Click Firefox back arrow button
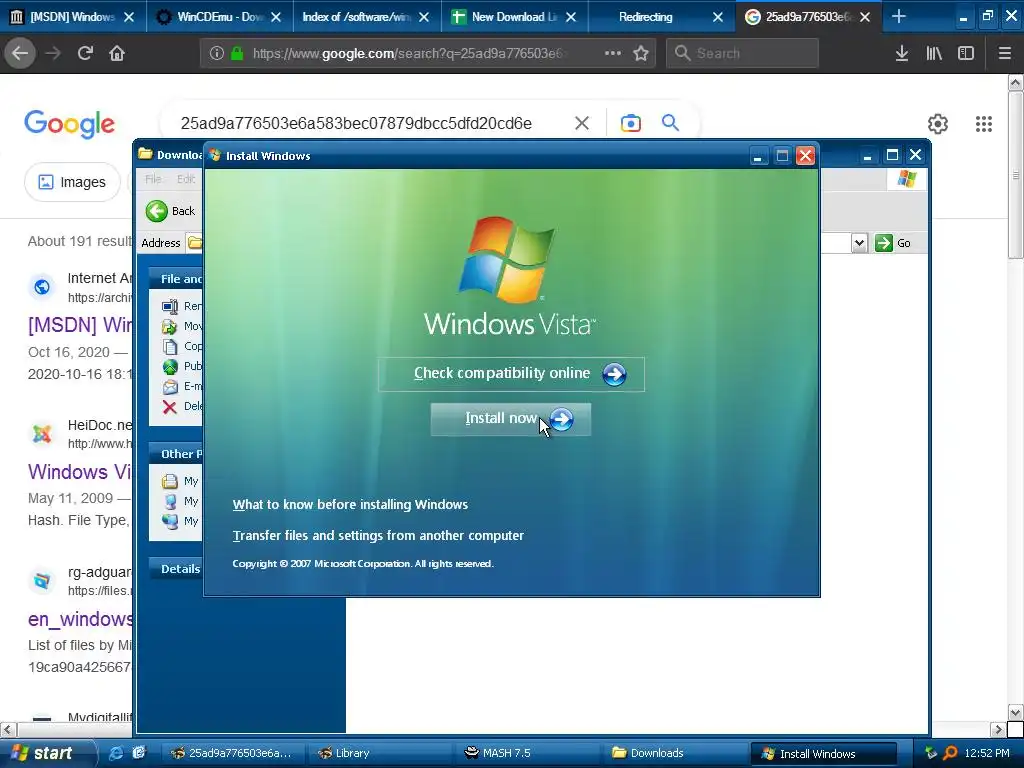 tap(20, 53)
